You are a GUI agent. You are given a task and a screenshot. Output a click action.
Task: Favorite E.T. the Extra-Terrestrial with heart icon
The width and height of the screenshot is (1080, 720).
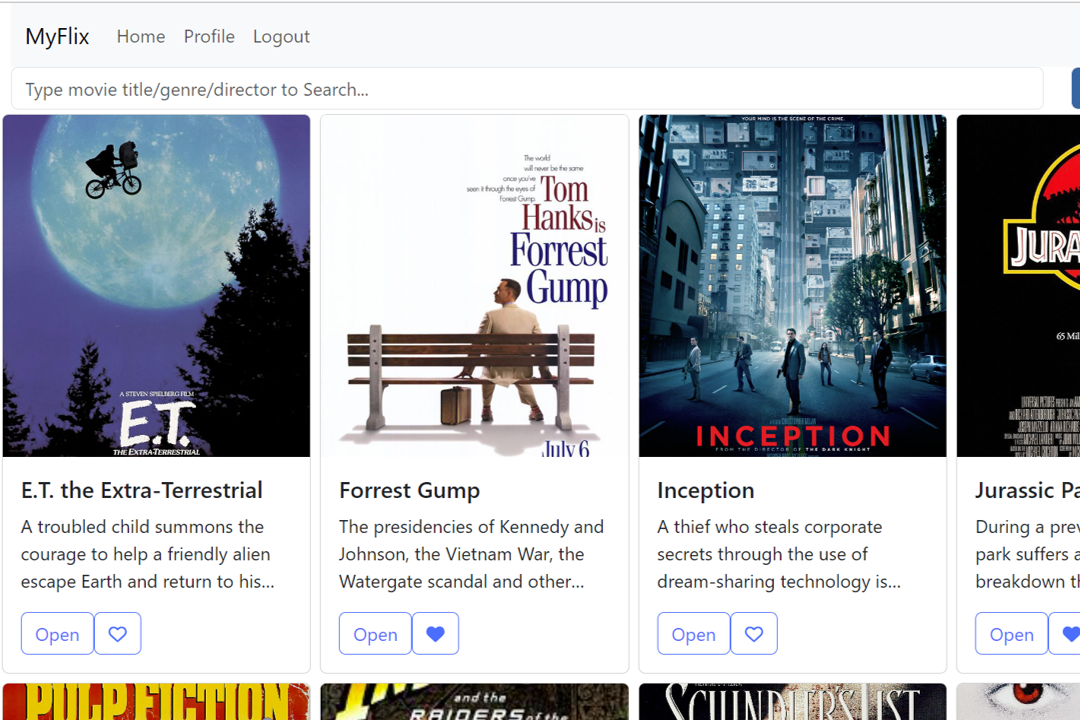click(117, 633)
